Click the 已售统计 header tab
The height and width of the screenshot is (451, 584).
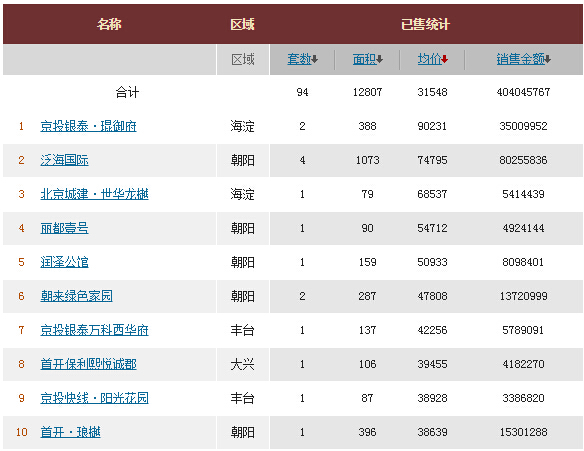pyautogui.click(x=425, y=24)
